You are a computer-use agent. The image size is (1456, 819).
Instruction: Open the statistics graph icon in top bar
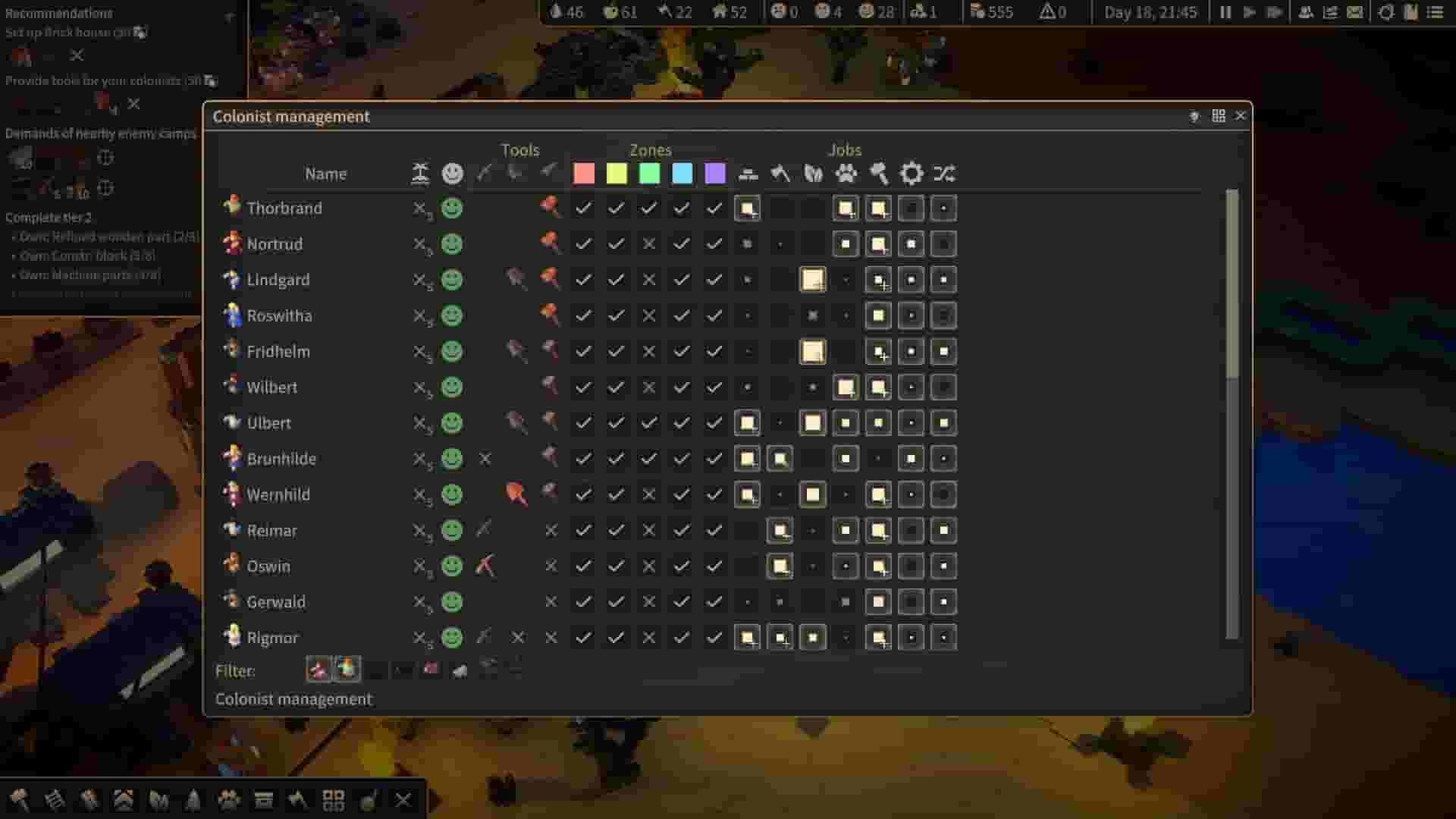pyautogui.click(x=1329, y=12)
